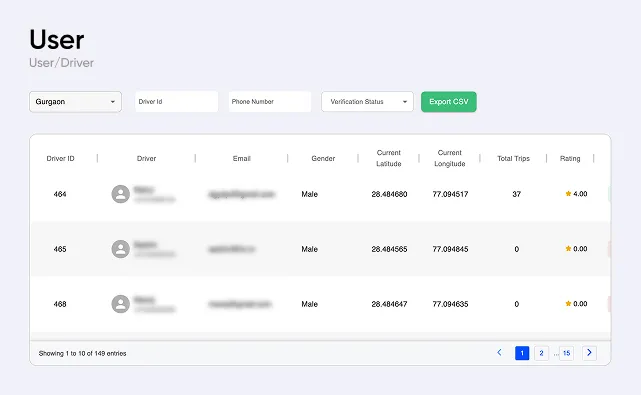Select pagination page 2
The image size is (641, 395).
click(x=541, y=353)
